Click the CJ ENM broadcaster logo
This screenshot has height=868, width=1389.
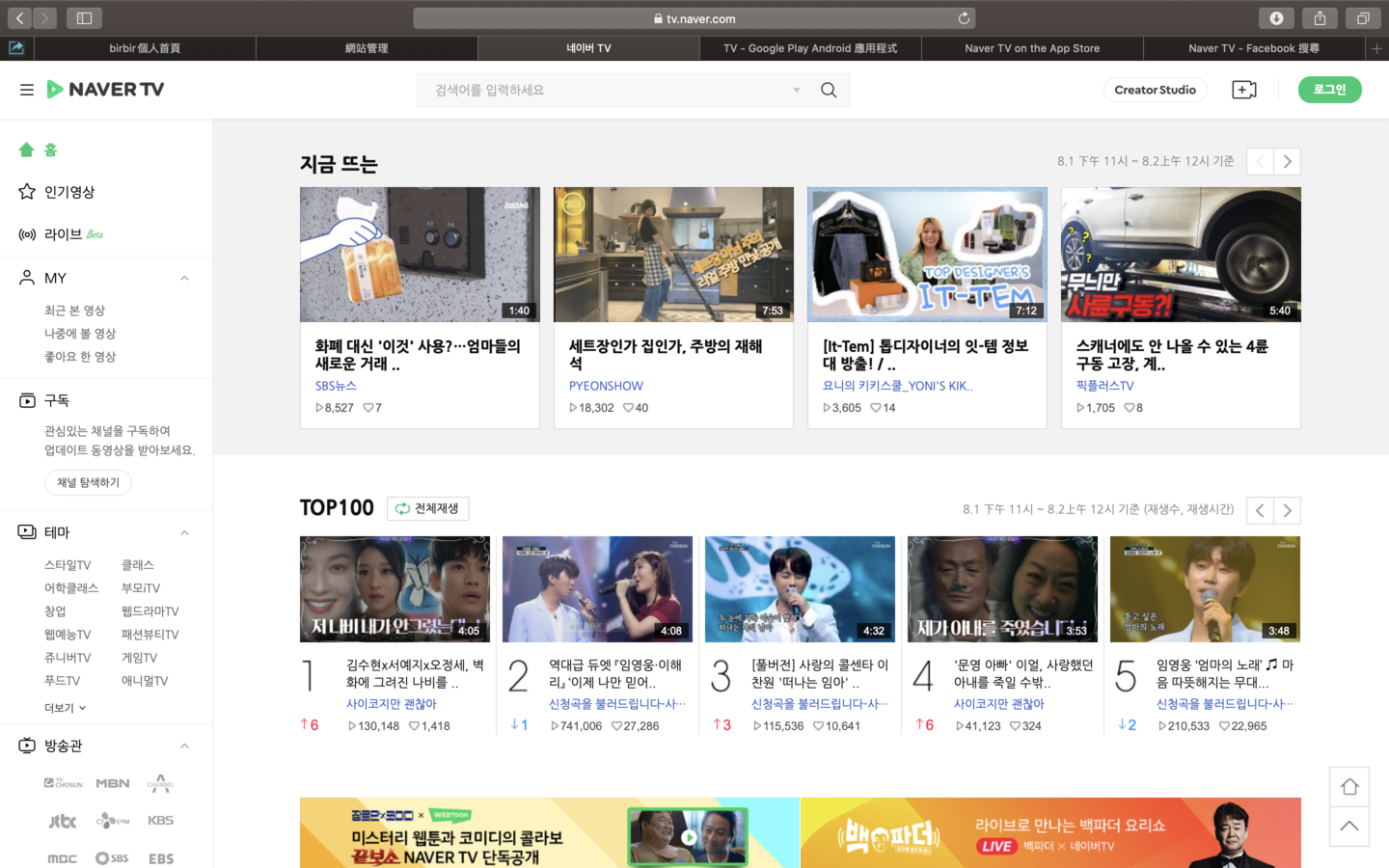tap(113, 821)
